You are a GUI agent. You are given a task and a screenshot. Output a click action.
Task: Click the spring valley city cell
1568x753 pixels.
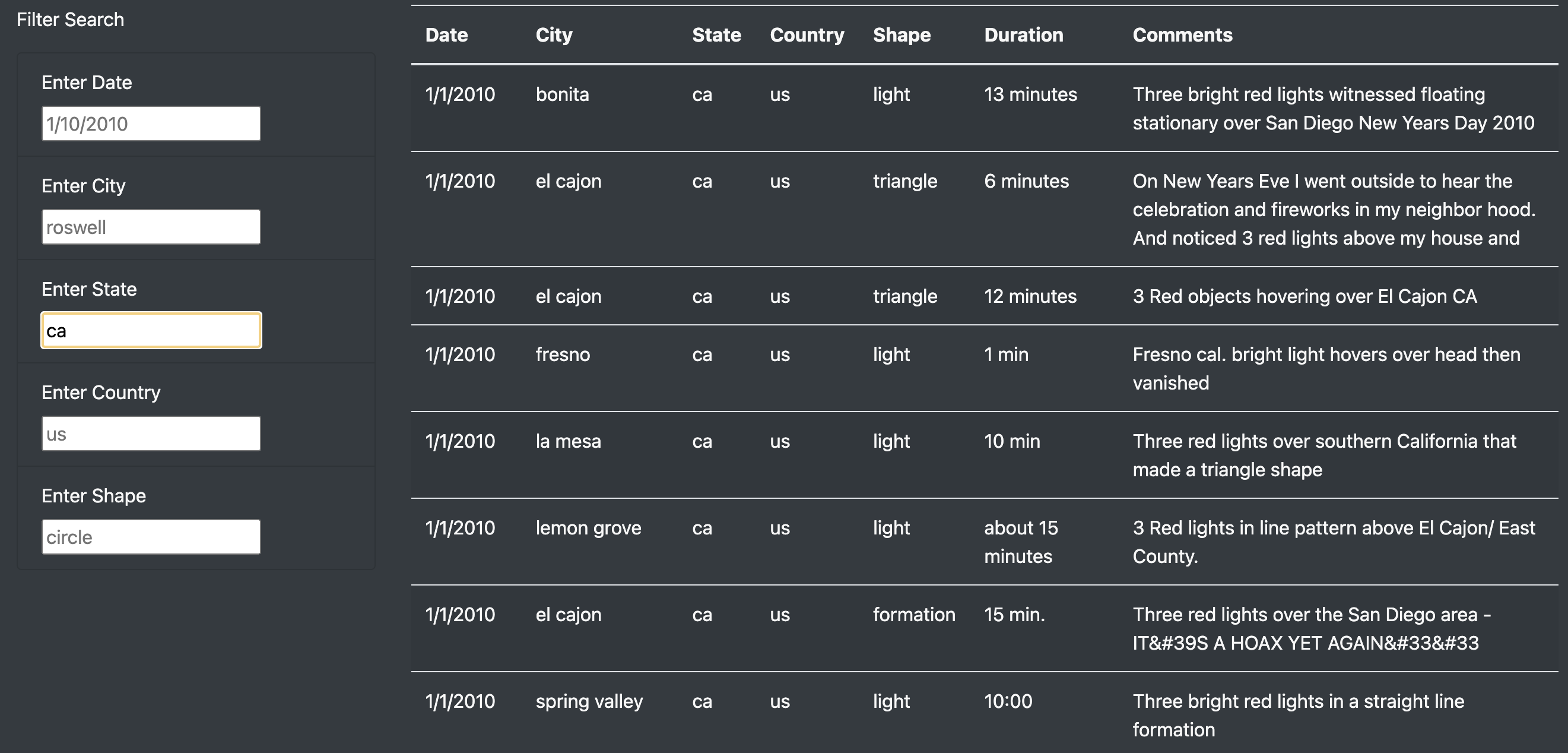589,701
